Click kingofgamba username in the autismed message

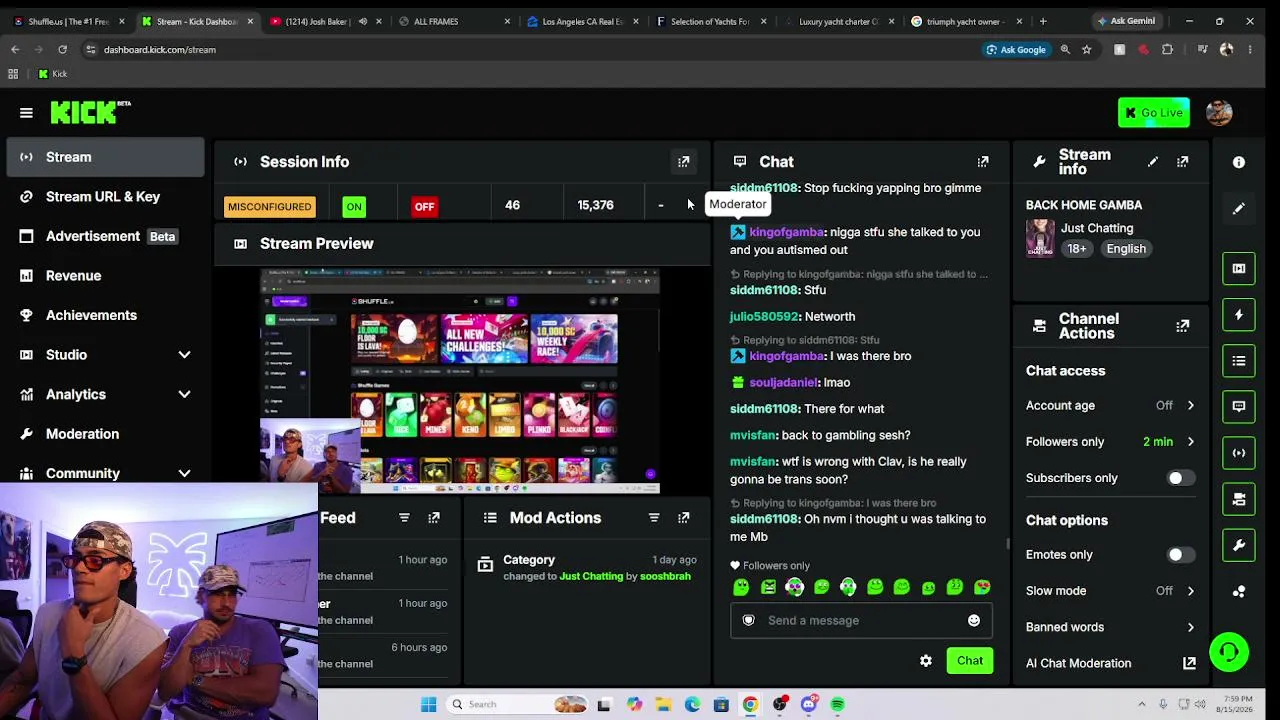[786, 232]
